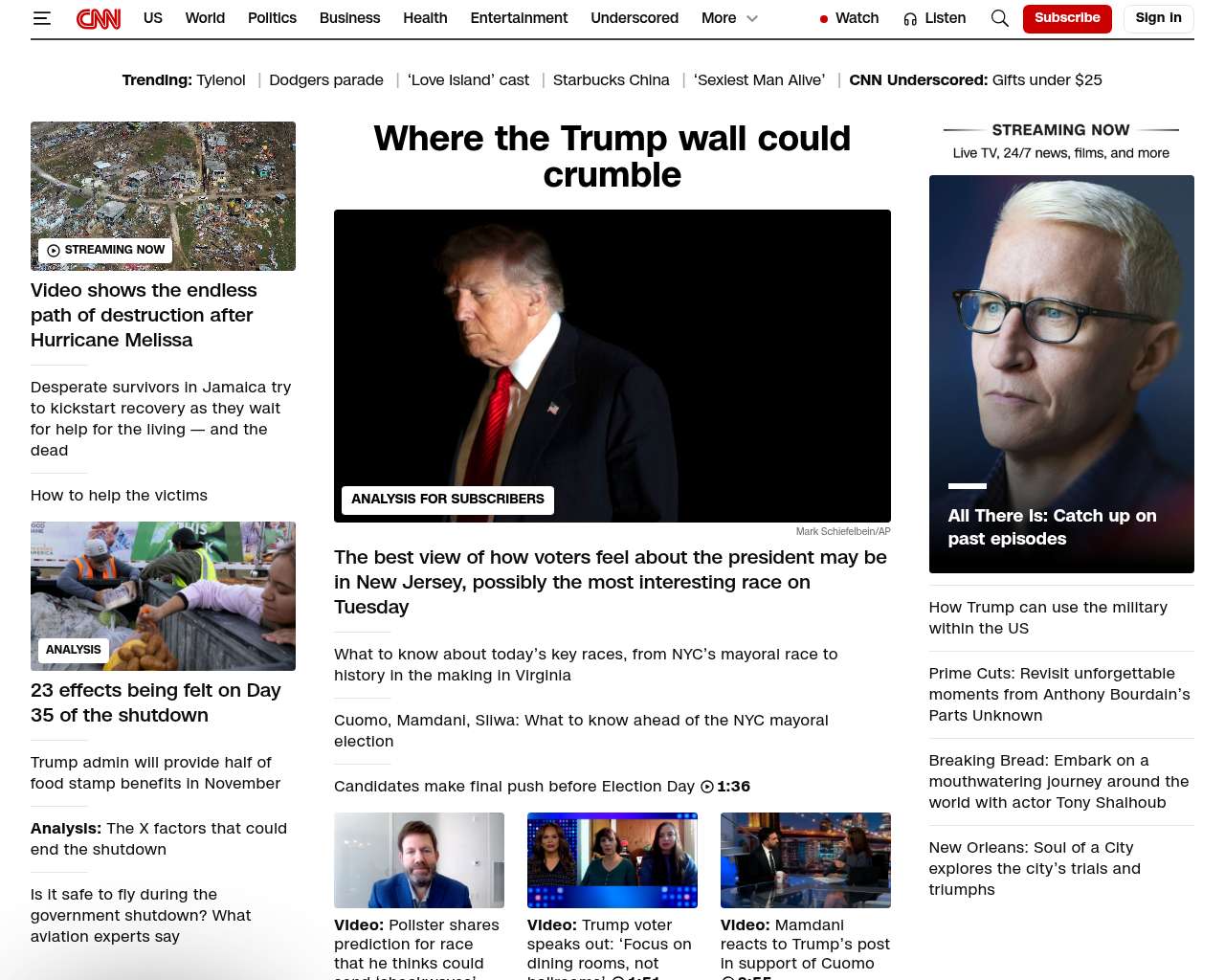
Task: Open the Entertainment section
Action: [x=519, y=18]
